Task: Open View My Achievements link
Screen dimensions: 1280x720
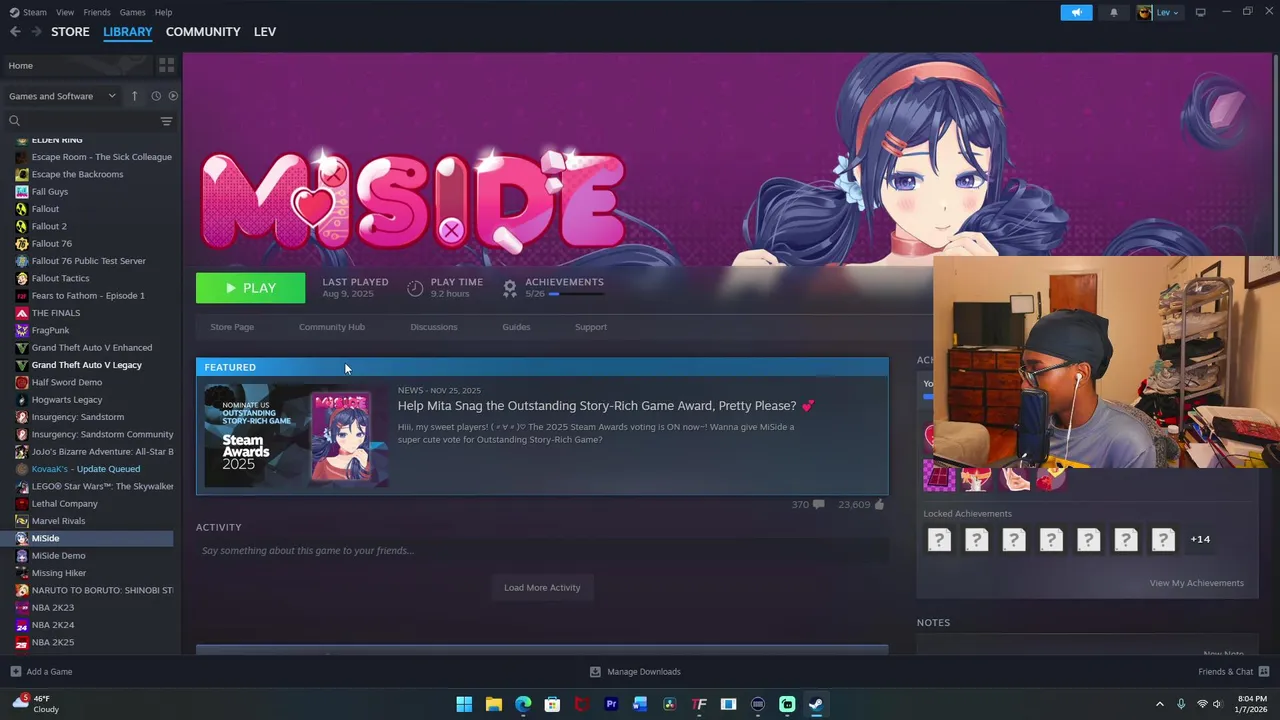Action: coord(1197,583)
